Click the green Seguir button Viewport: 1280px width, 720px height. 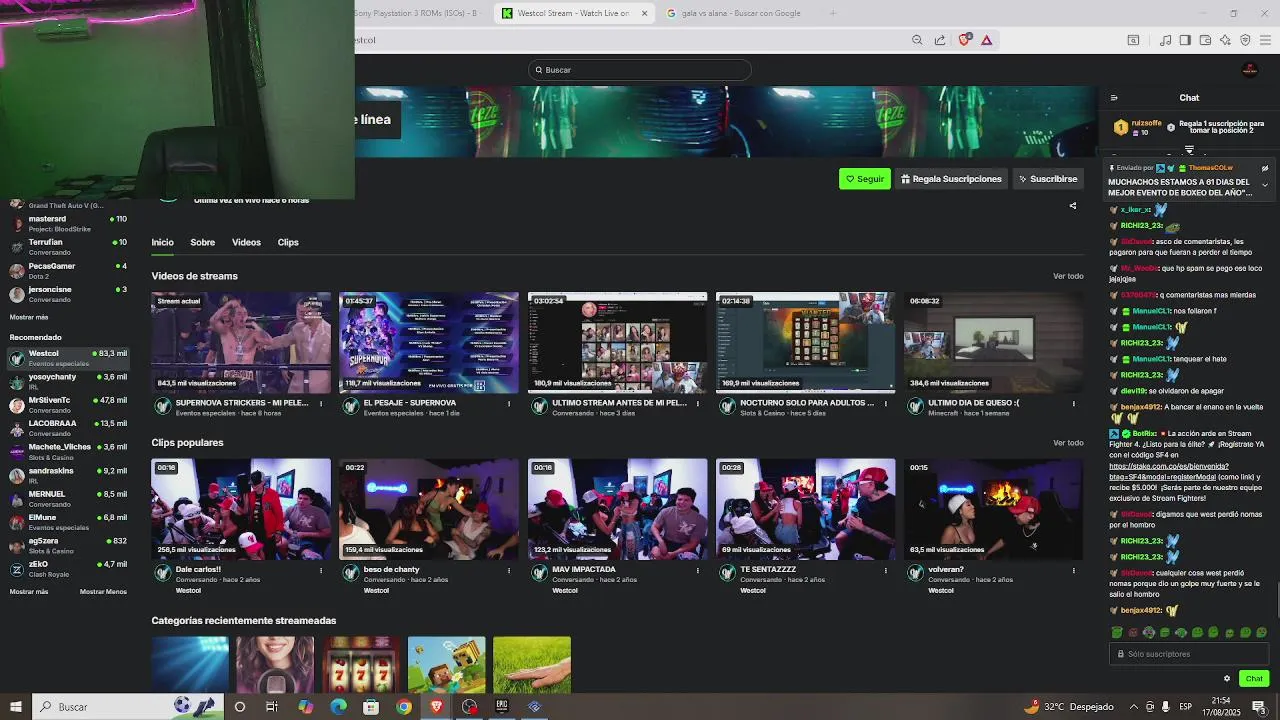coord(865,179)
